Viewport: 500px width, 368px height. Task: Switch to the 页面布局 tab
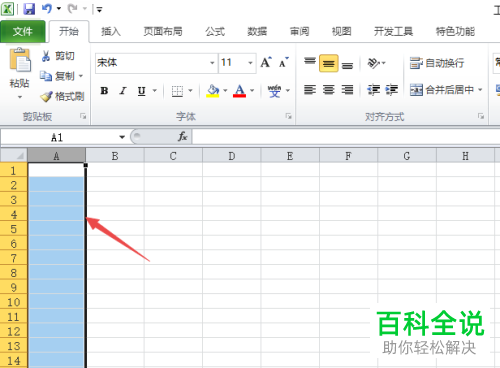coord(163,31)
